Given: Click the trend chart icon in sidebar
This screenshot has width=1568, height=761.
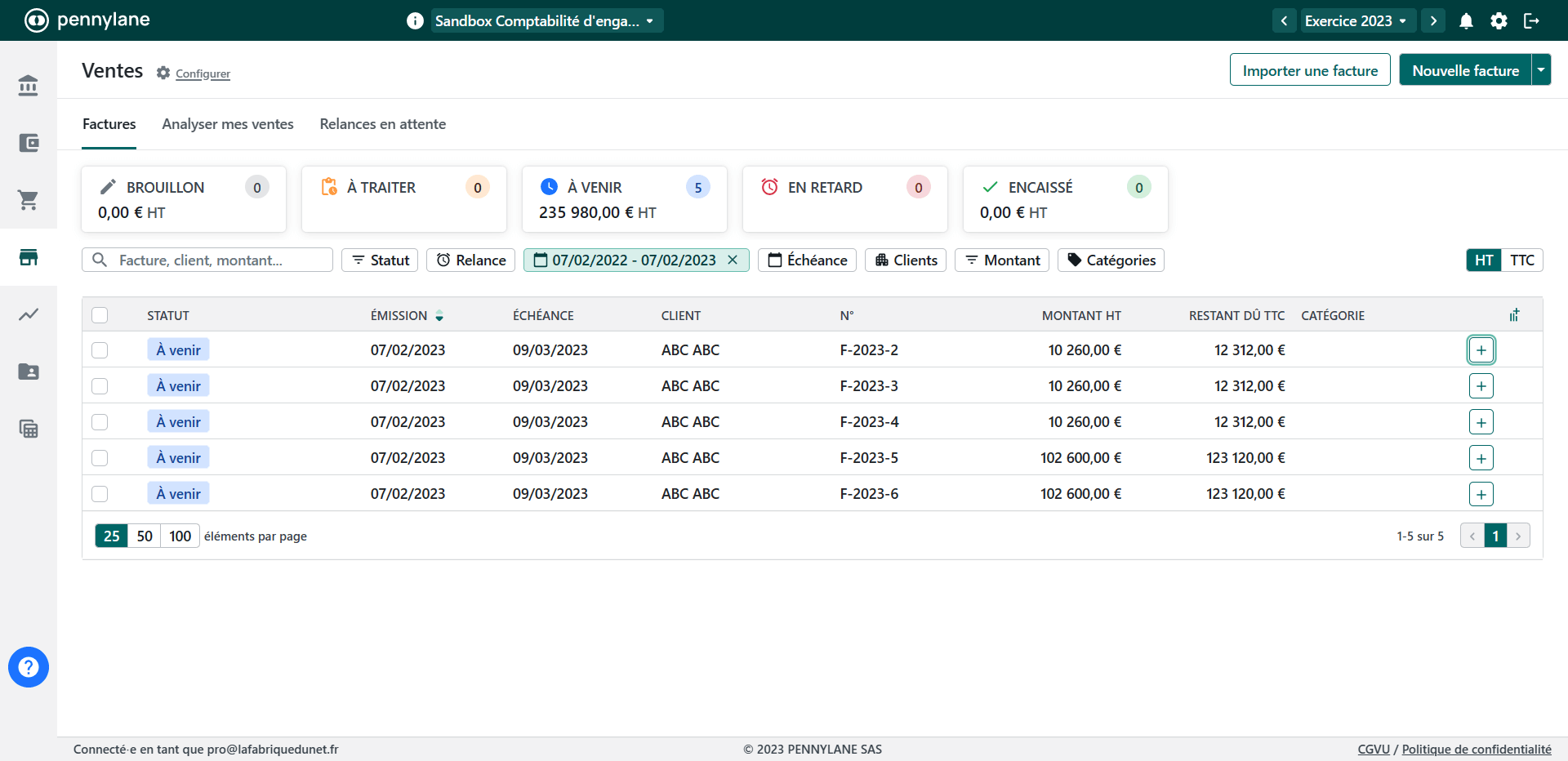Looking at the screenshot, I should click(x=29, y=314).
